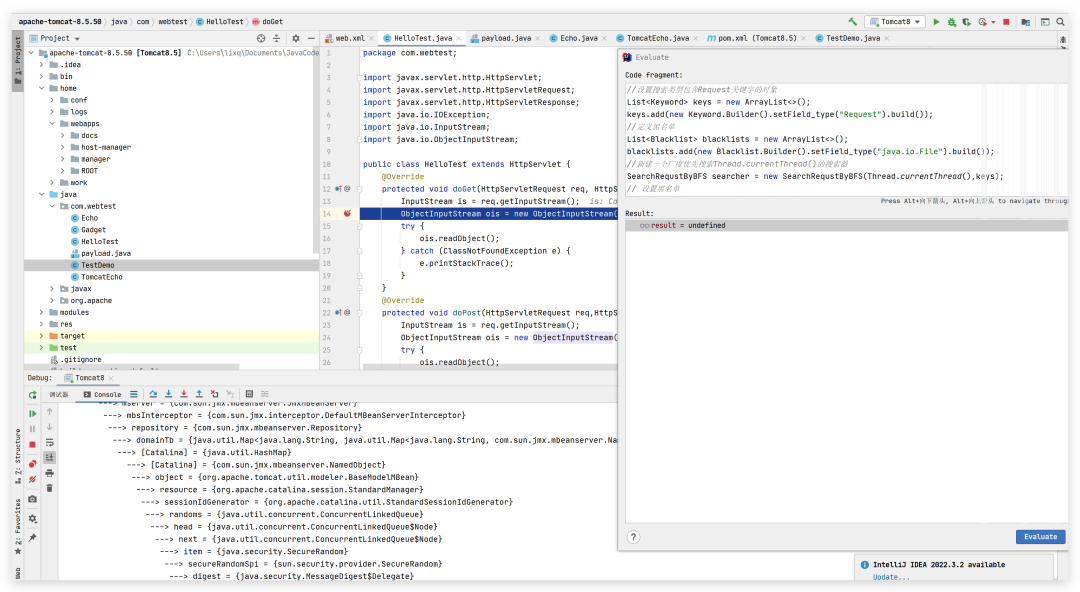
Task: Collapse the webapps folder
Action: pyautogui.click(x=53, y=123)
